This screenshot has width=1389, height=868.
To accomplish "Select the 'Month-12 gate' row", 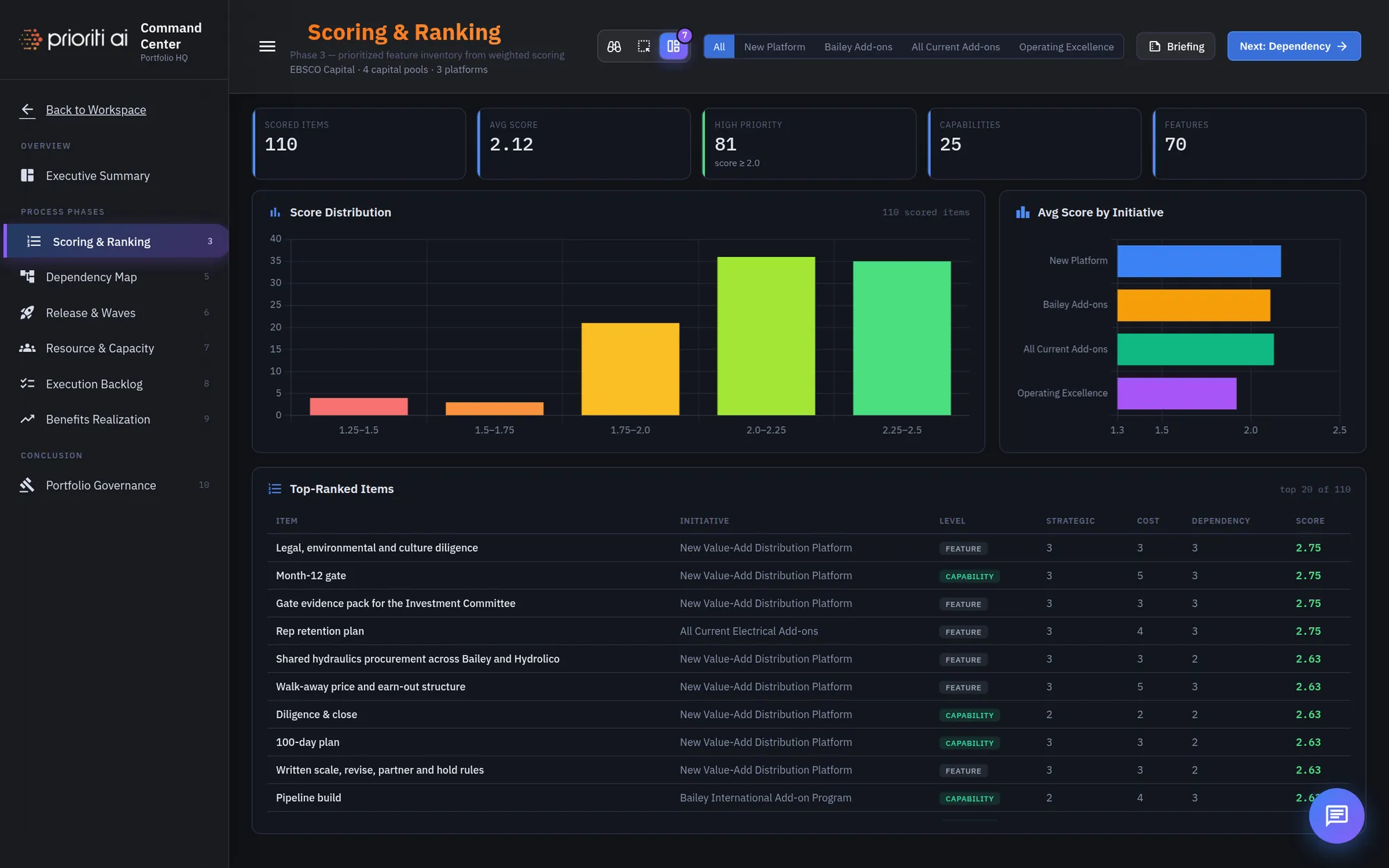I will tap(809, 576).
